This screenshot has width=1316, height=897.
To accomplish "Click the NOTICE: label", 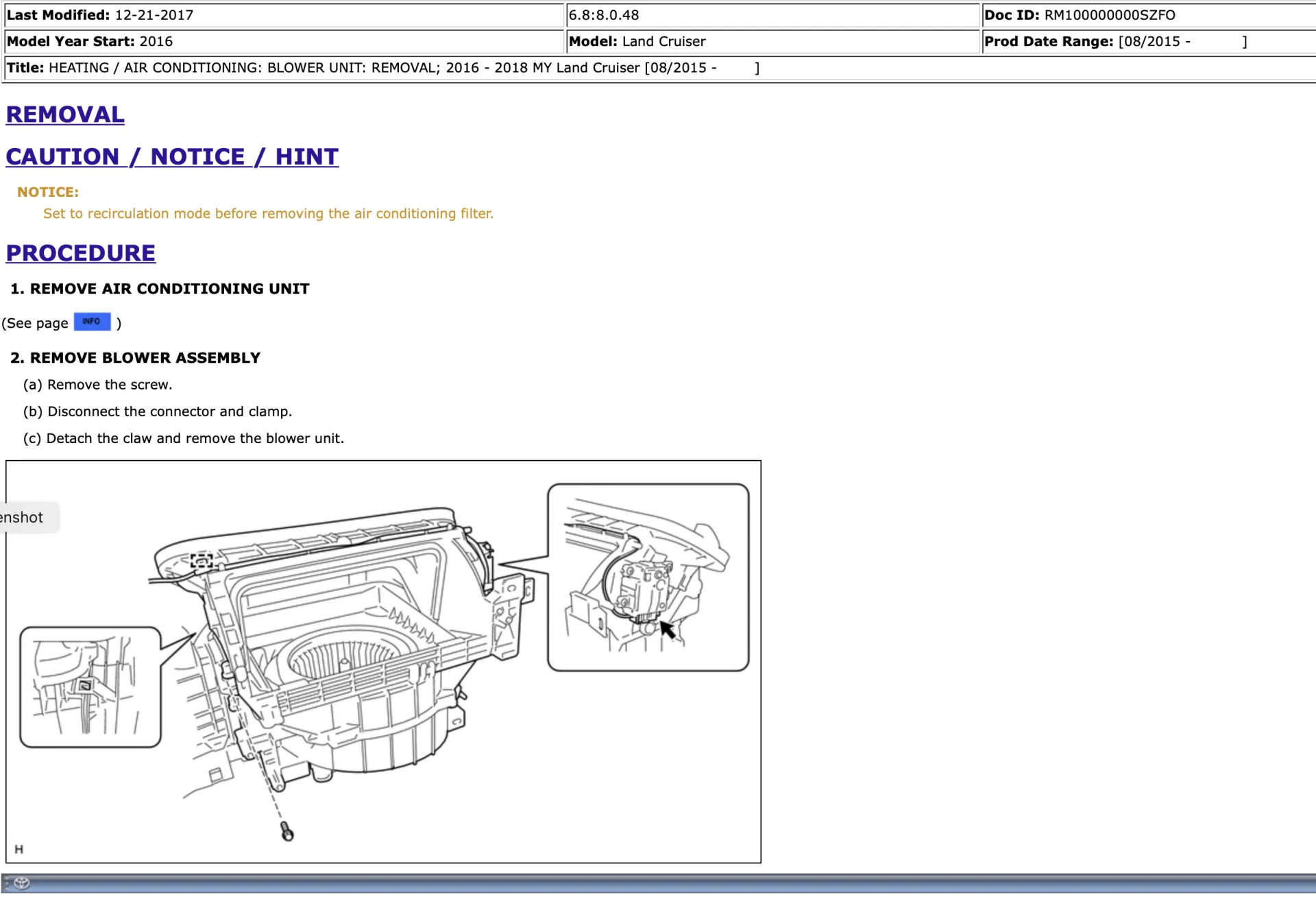I will tap(48, 192).
